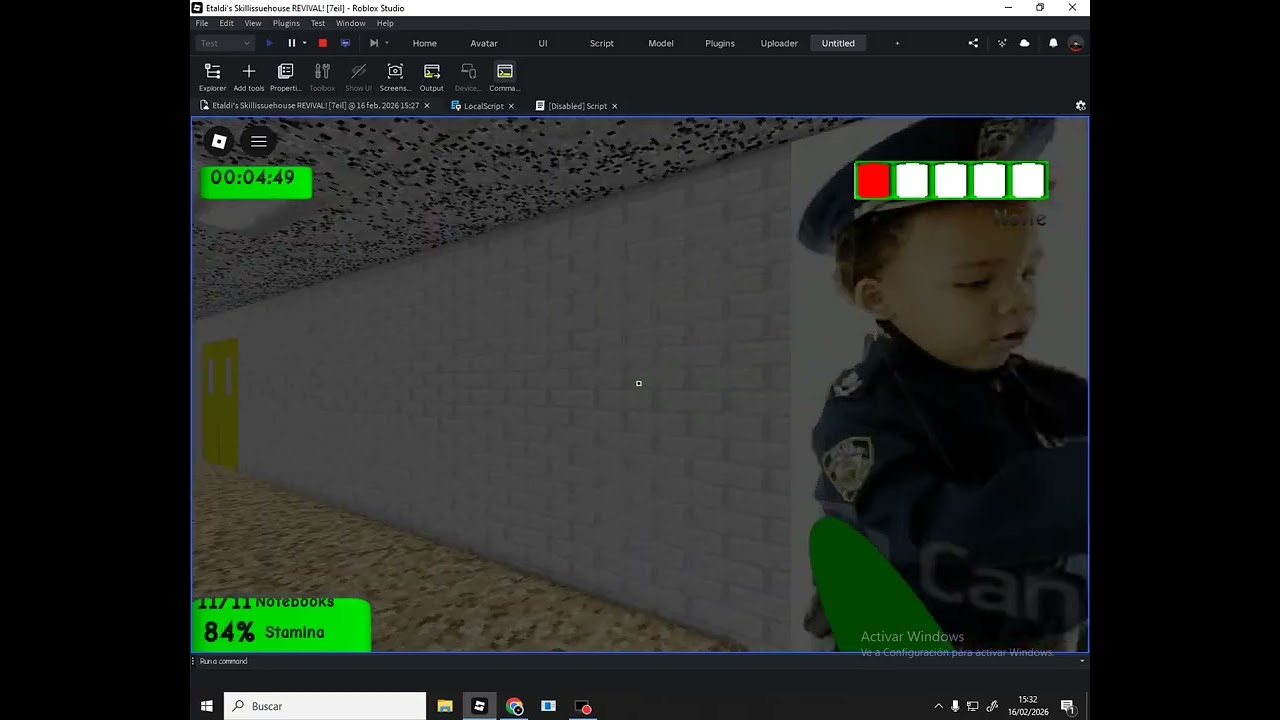Click the Roblox Studio taskbar icon
This screenshot has width=1280, height=720.
pos(479,706)
